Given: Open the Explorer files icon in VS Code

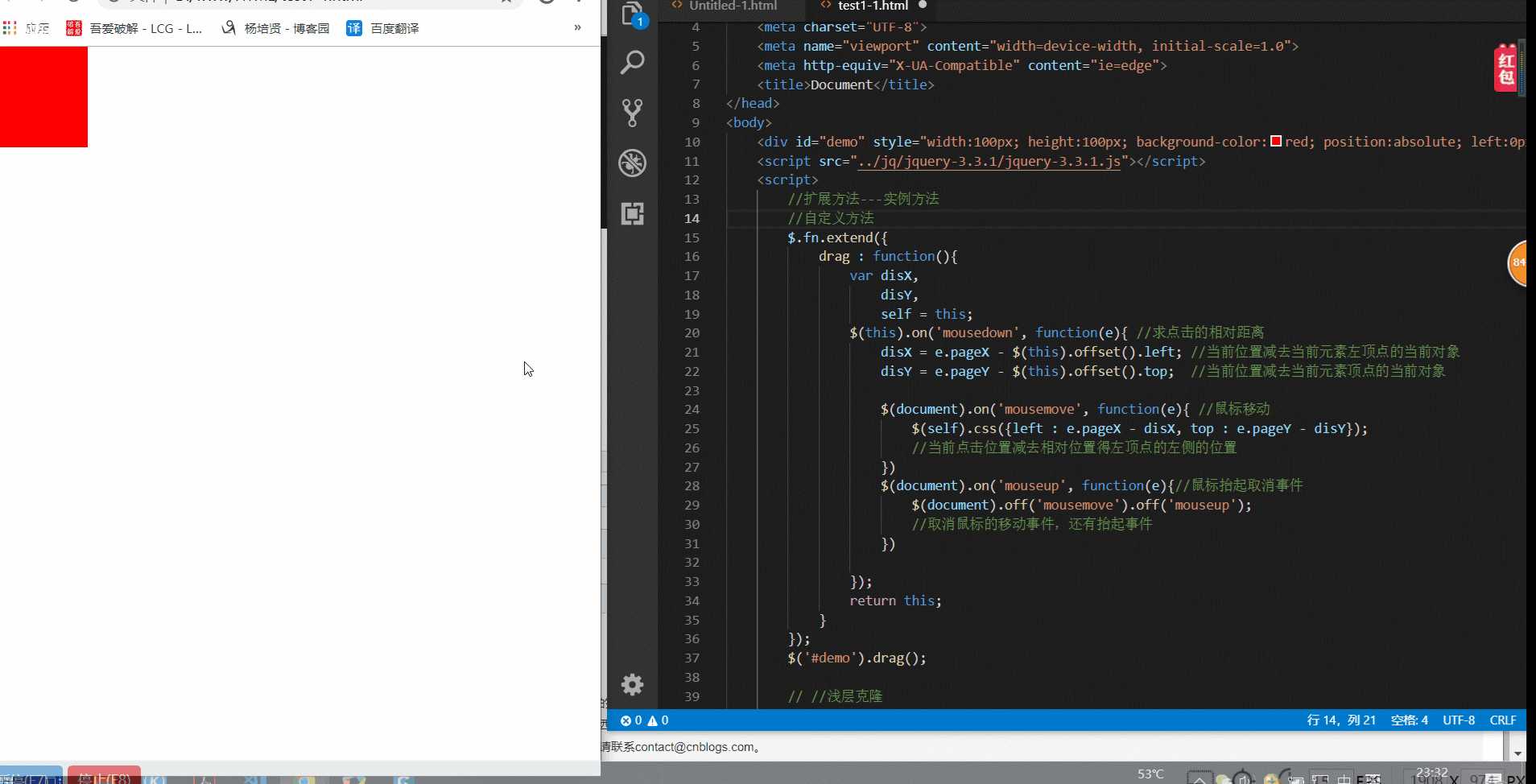Looking at the screenshot, I should [x=633, y=14].
